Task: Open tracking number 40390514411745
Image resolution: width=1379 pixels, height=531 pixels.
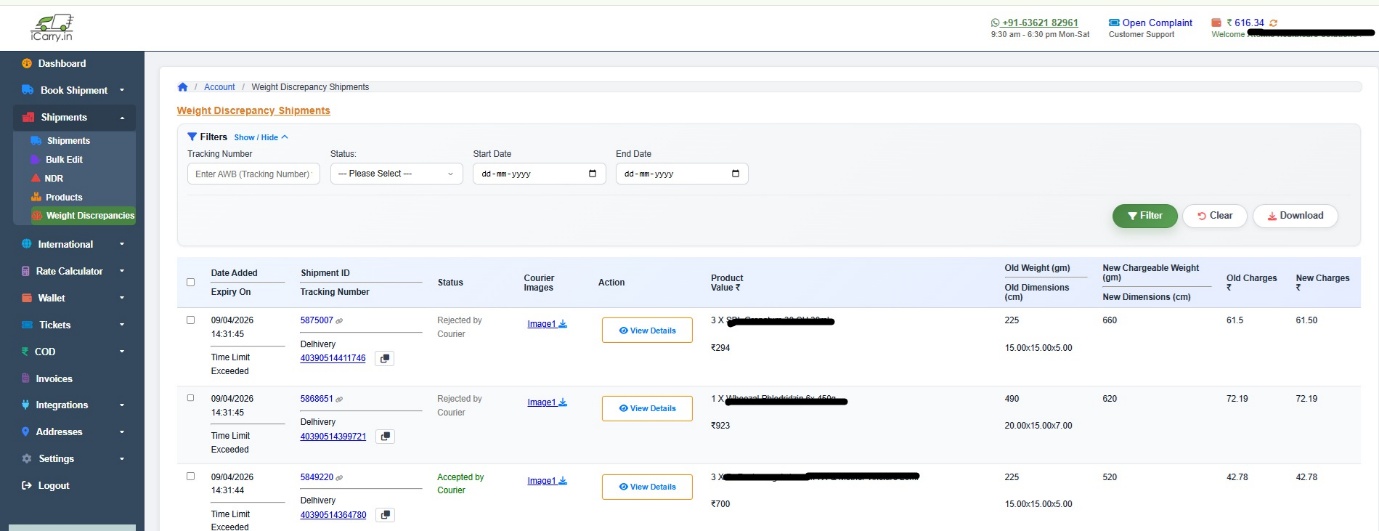Action: pyautogui.click(x=333, y=358)
